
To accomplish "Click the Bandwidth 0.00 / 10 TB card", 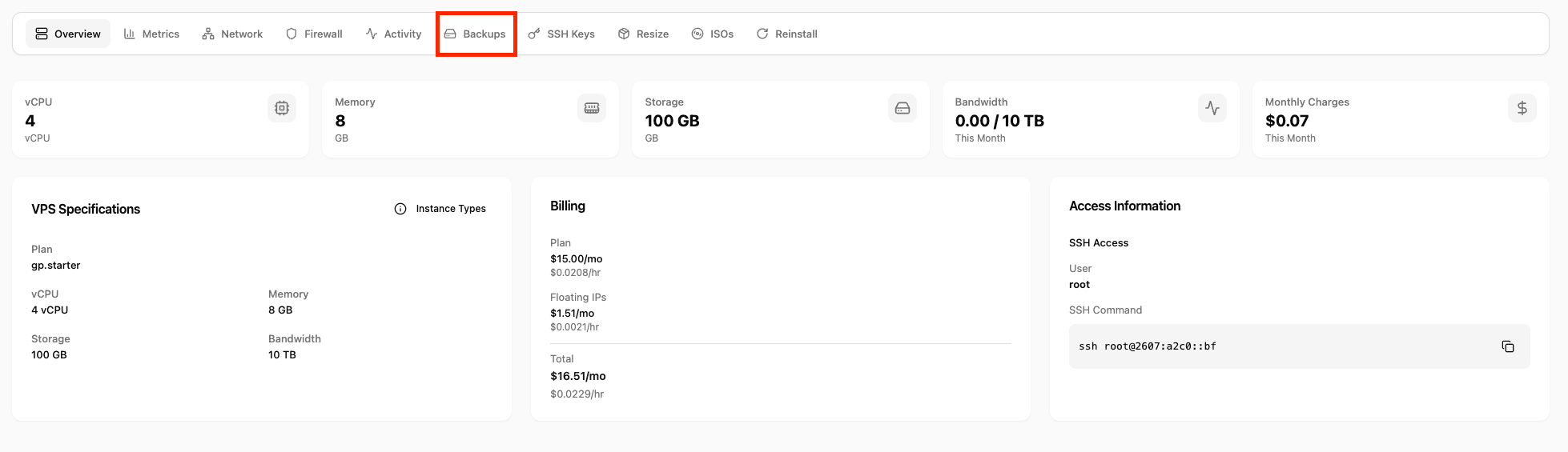I will (1090, 119).
